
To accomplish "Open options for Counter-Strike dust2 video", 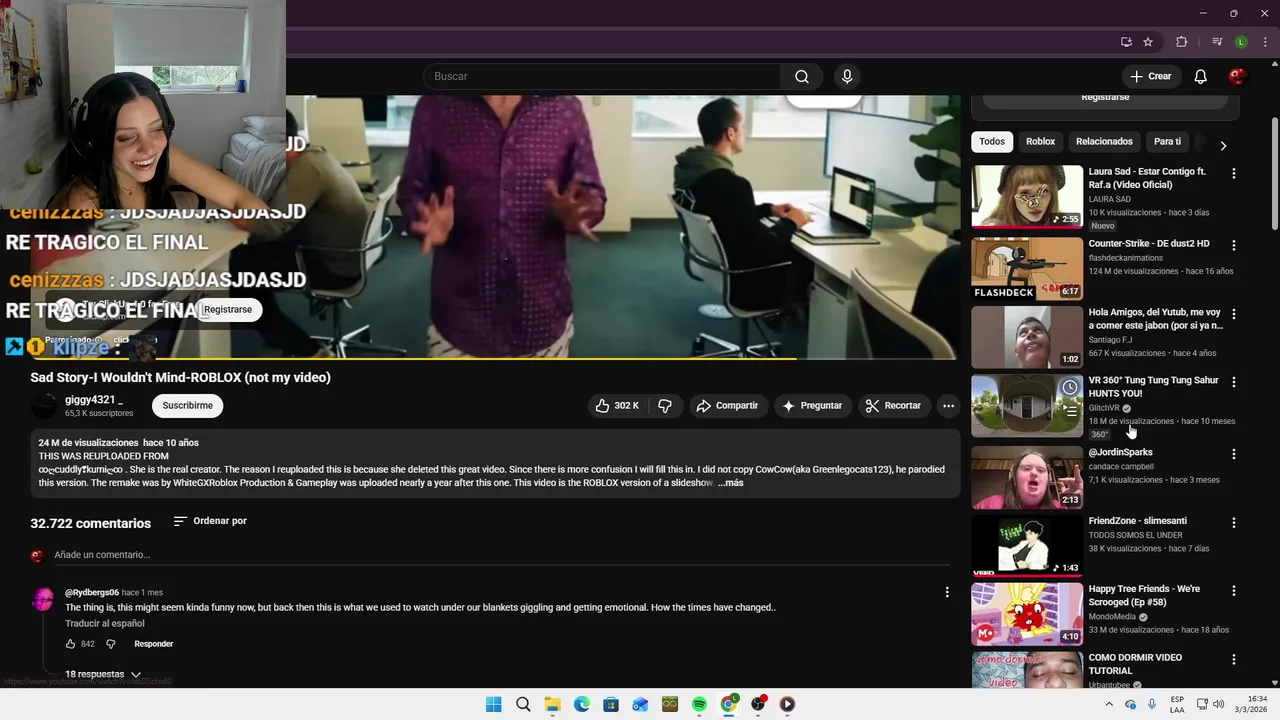I will pos(1233,245).
